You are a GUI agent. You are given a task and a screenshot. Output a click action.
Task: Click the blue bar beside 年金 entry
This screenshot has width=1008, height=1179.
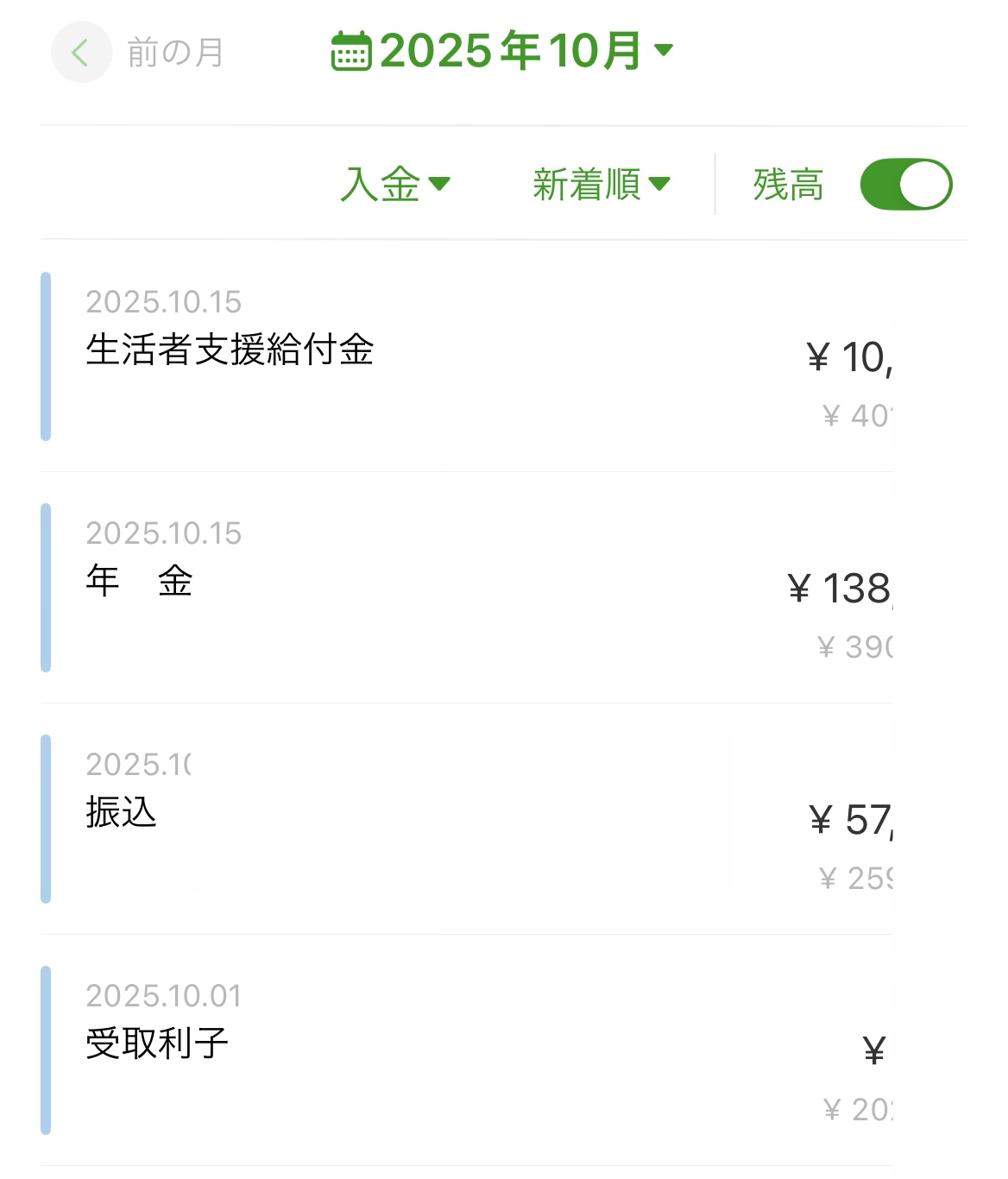[x=46, y=588]
